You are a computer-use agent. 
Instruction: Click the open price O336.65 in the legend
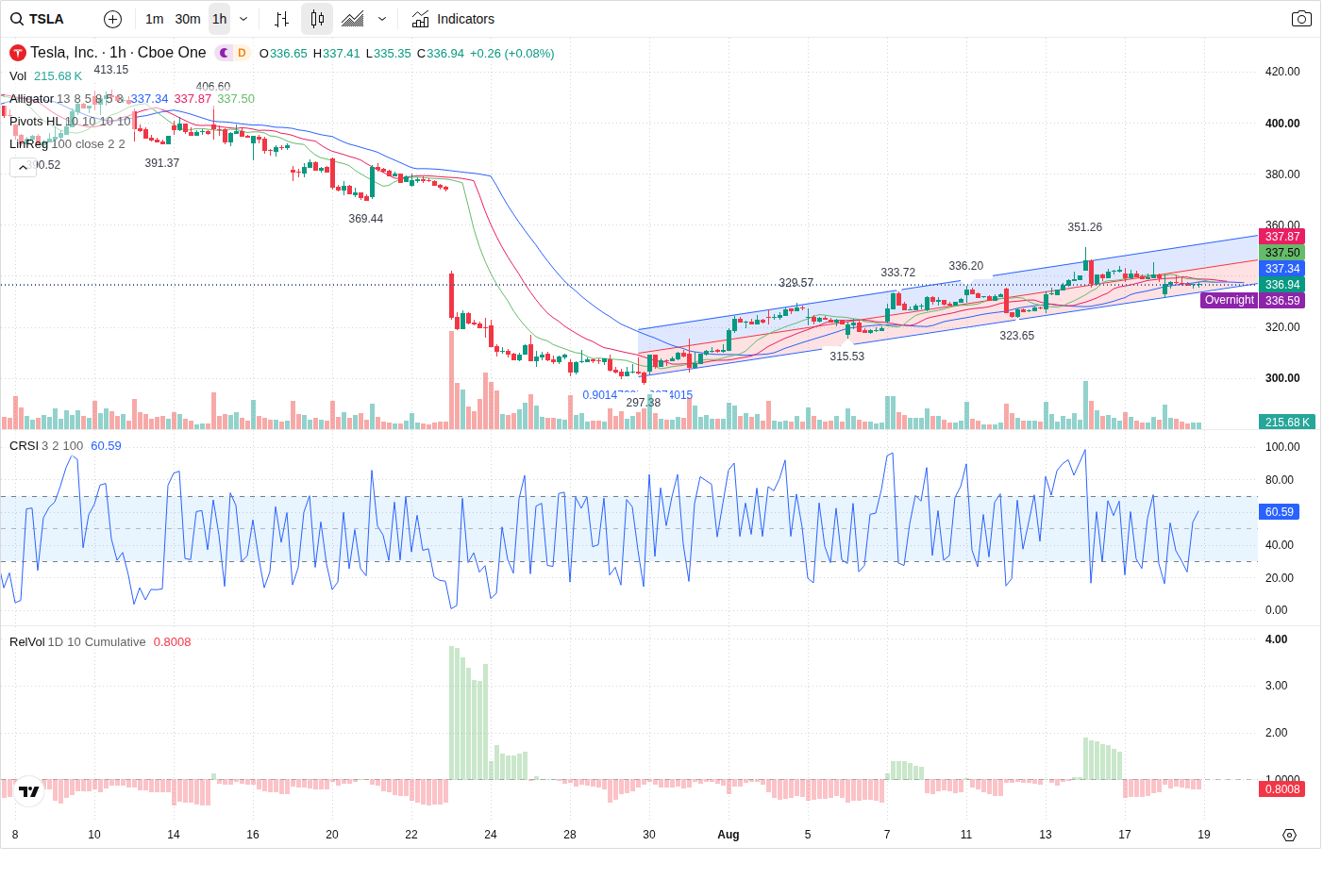coord(283,54)
